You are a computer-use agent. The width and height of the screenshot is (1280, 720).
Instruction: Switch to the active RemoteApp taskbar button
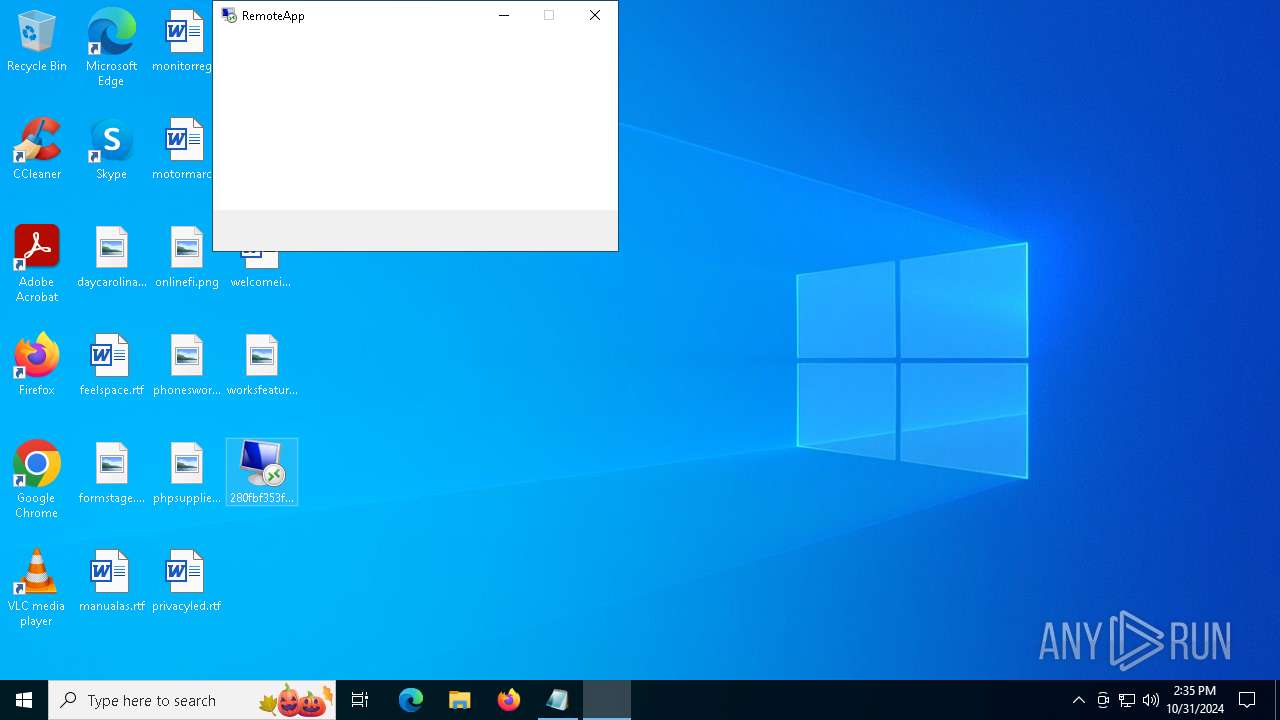pos(607,700)
